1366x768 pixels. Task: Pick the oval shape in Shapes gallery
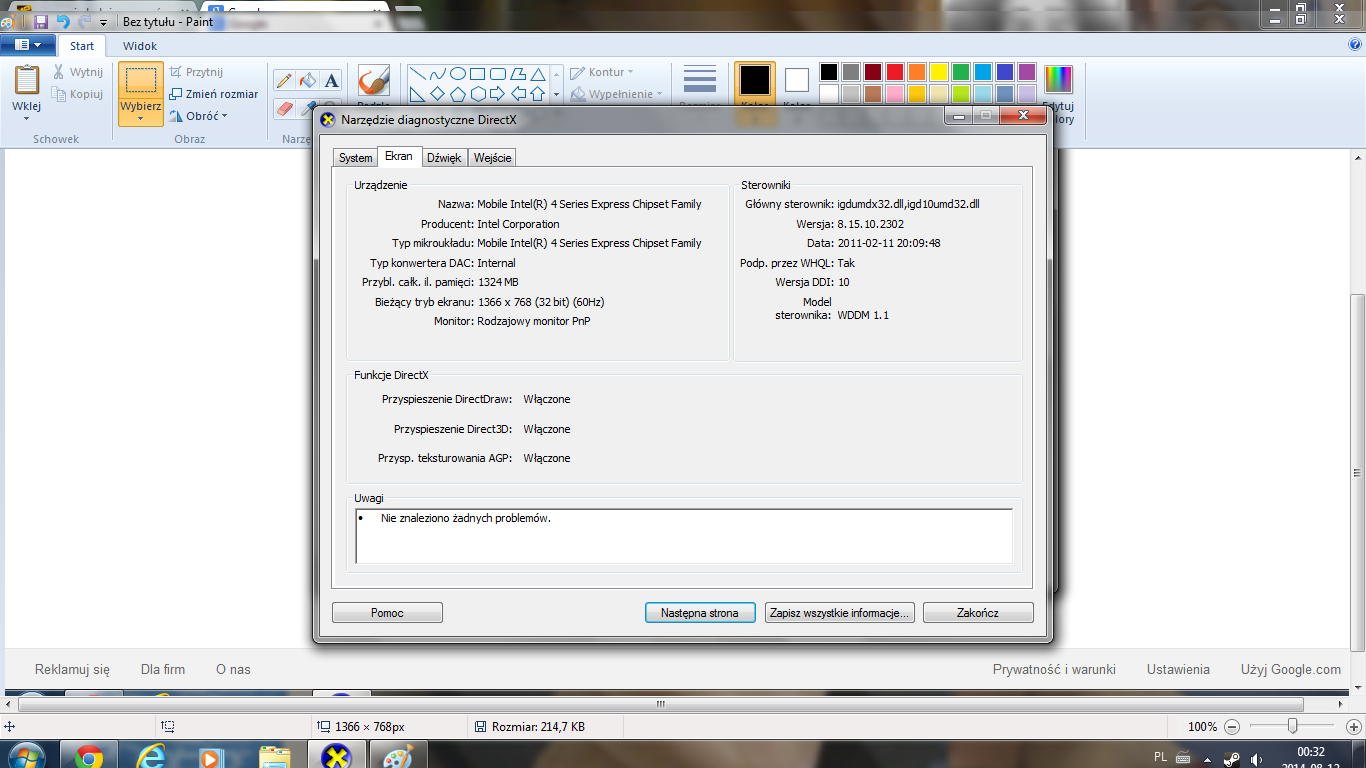coord(457,74)
